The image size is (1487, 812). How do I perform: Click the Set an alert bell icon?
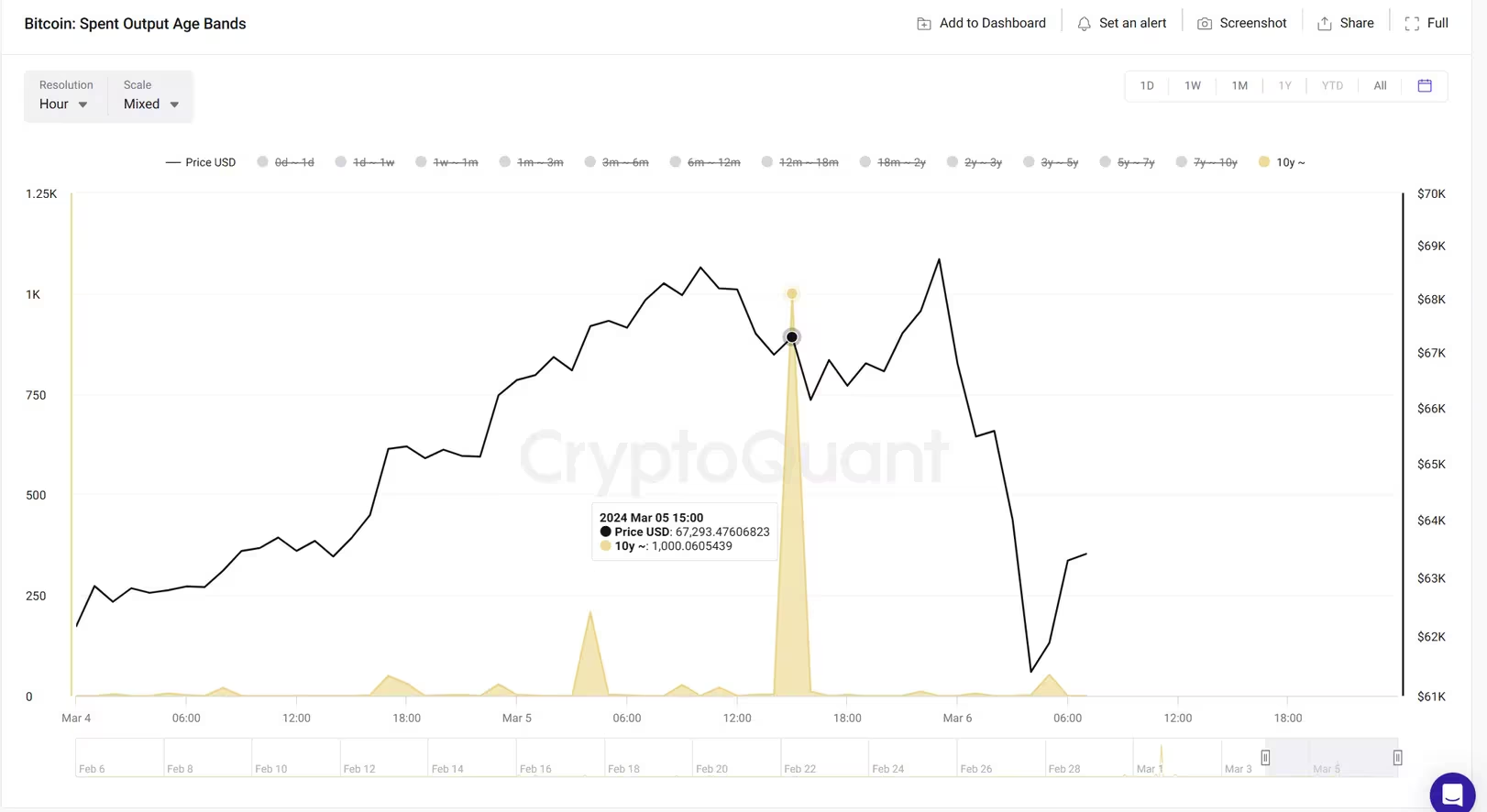(x=1084, y=24)
